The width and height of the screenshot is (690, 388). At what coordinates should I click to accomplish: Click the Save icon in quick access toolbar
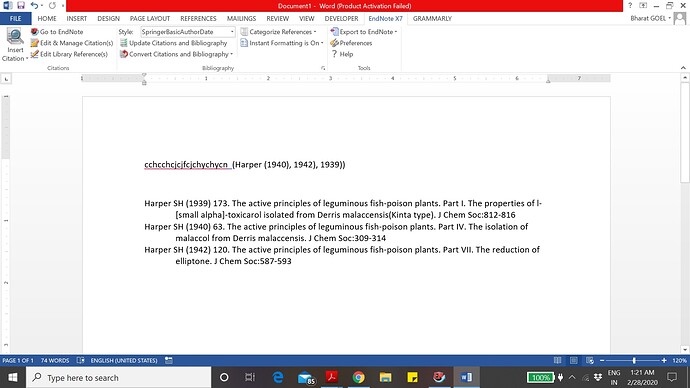[x=21, y=6]
